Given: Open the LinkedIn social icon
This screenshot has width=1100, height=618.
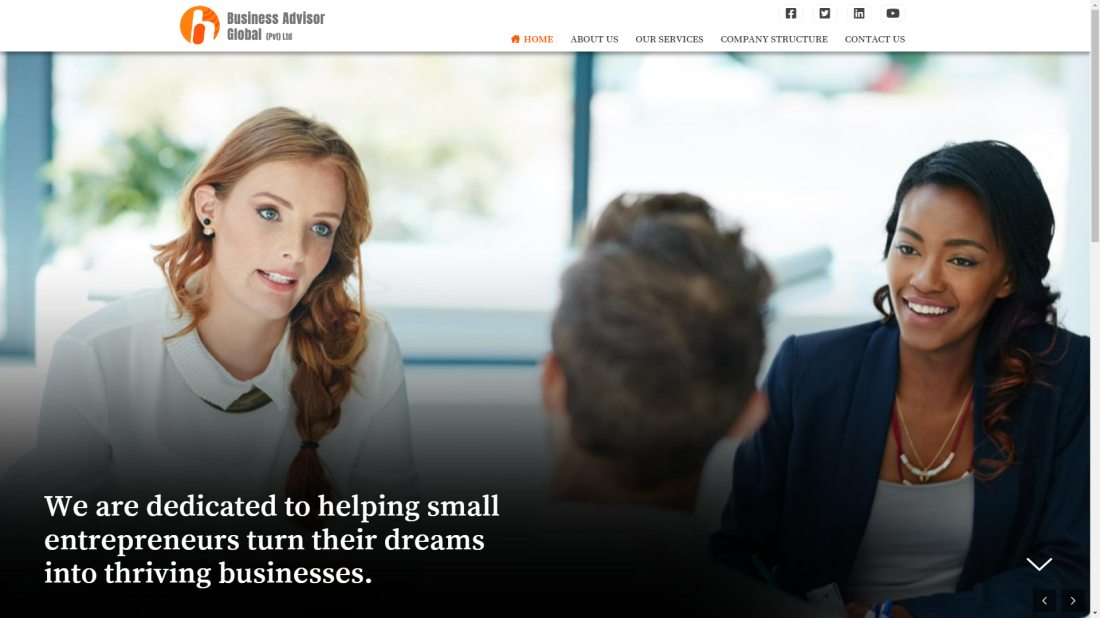Looking at the screenshot, I should [859, 13].
